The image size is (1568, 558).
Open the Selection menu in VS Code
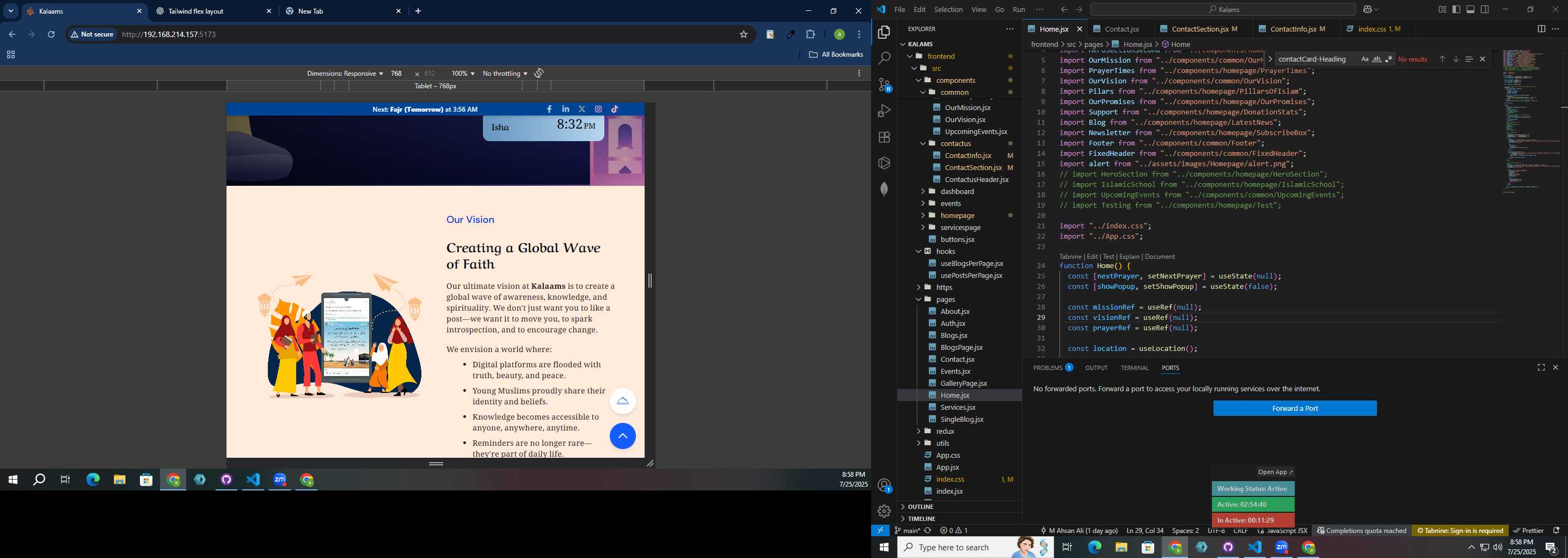click(x=948, y=9)
